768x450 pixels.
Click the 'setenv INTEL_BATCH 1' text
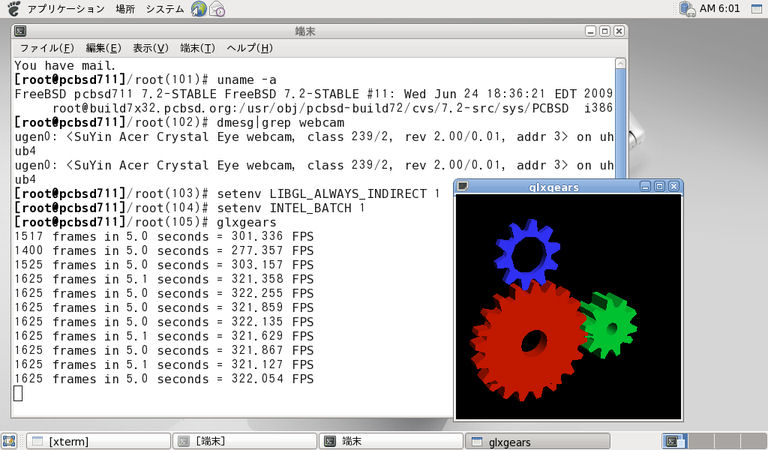pos(291,208)
